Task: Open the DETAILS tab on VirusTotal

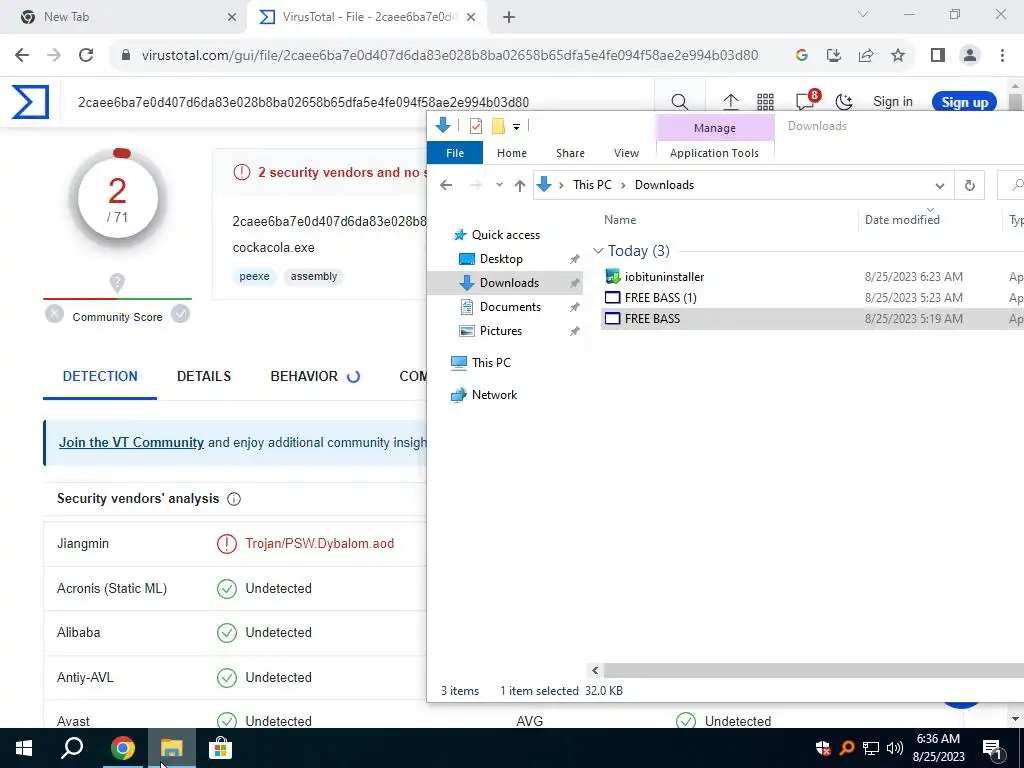Action: pyautogui.click(x=204, y=377)
